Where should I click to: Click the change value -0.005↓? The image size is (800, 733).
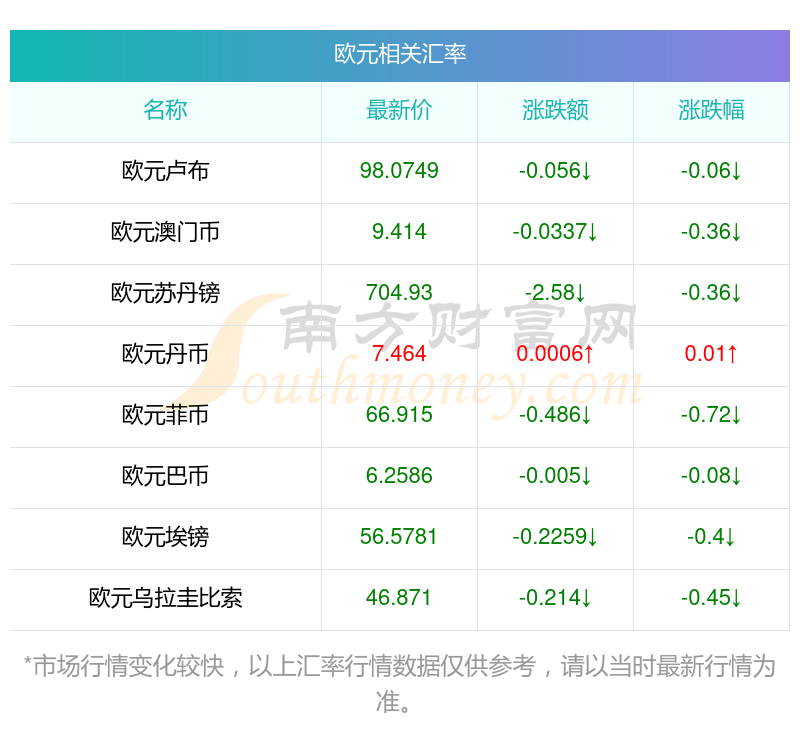coord(555,475)
